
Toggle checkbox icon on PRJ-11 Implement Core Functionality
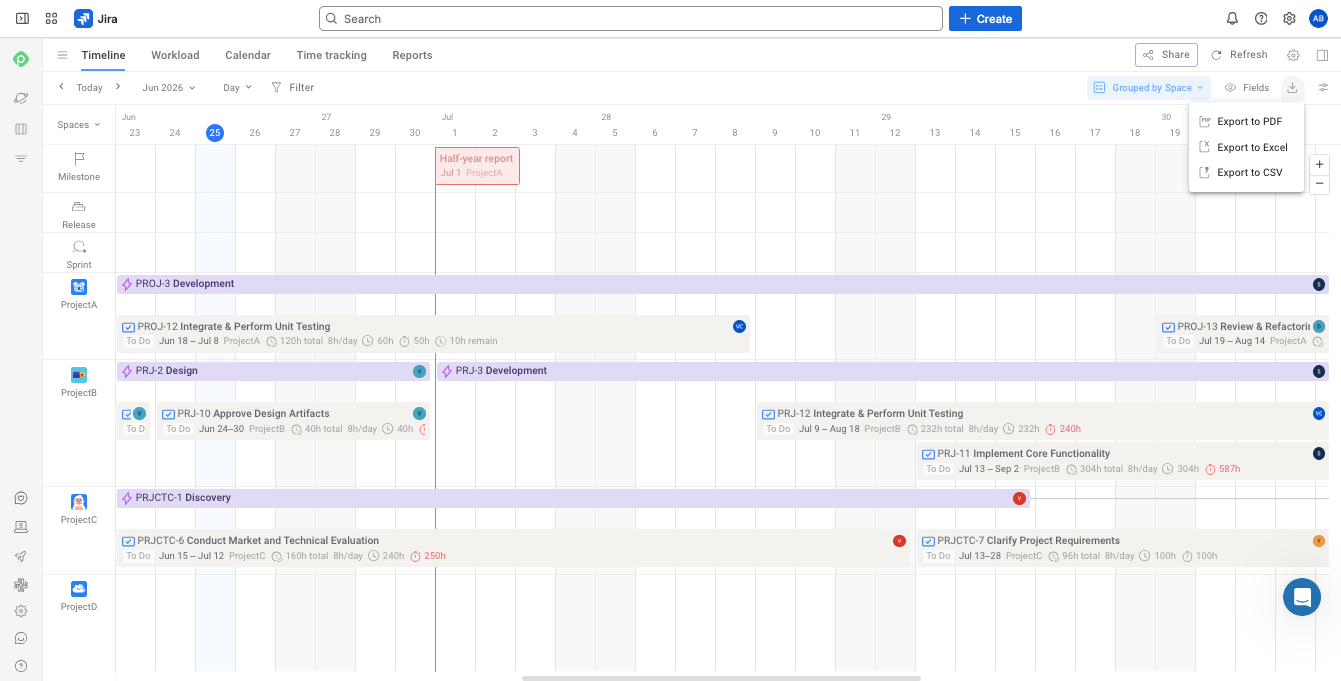coord(928,454)
